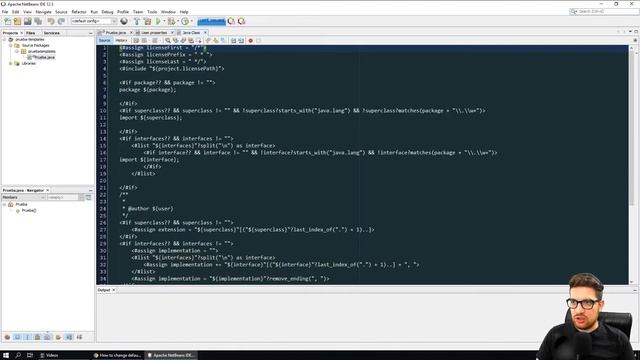Toggle the fifth Navigator filter button
The image size is (640, 360).
coord(48,337)
